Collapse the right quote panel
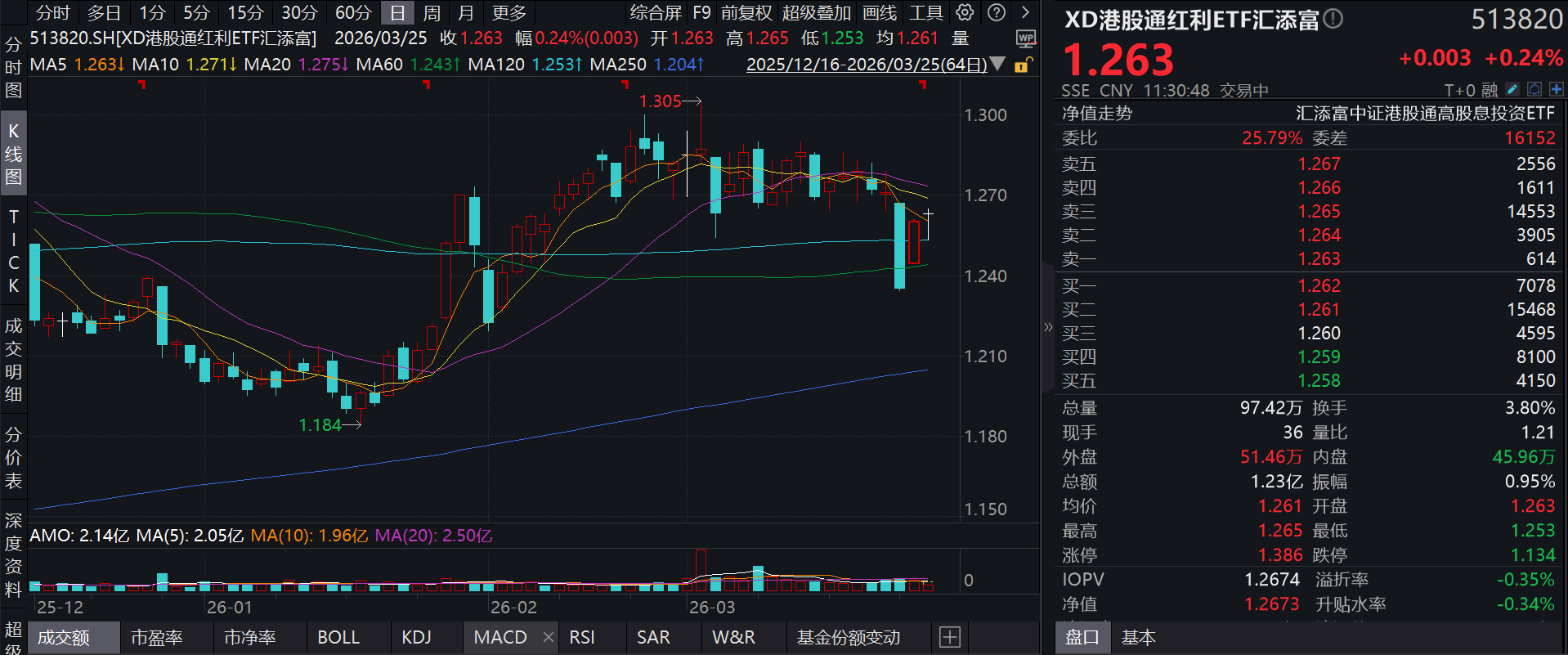This screenshot has width=1568, height=655. (x=1048, y=327)
